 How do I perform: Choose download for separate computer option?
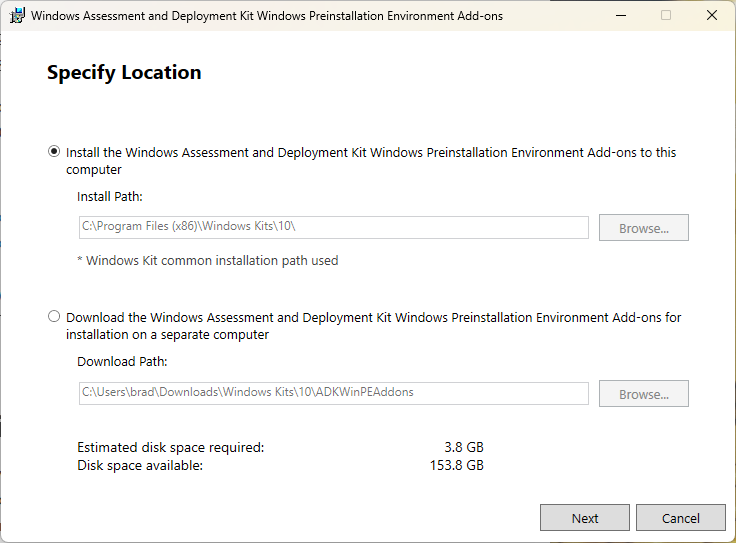pos(54,316)
